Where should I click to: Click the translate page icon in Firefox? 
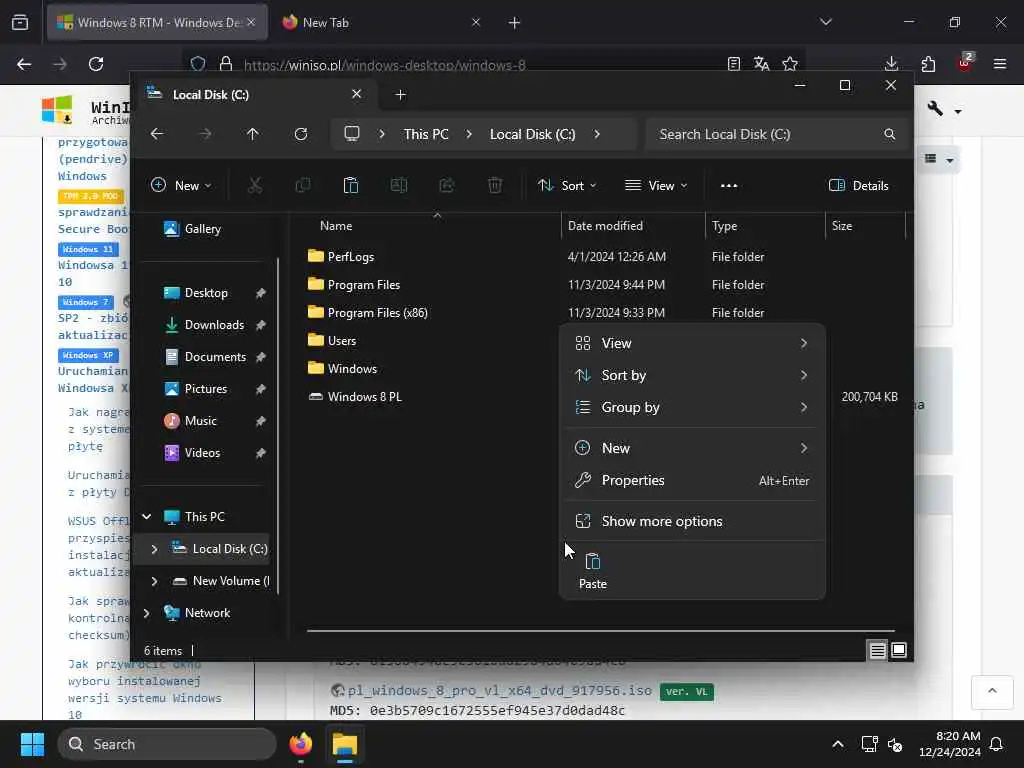tap(761, 64)
